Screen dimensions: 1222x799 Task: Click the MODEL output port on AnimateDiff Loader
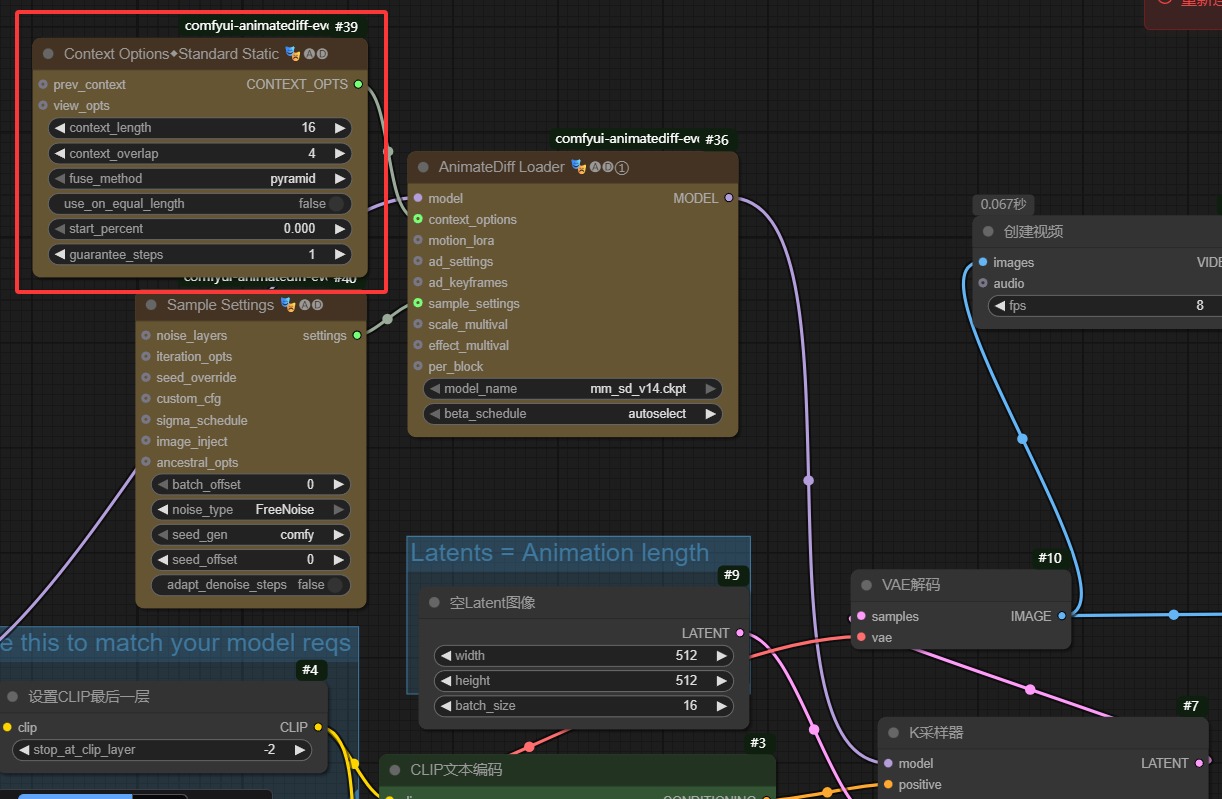click(x=728, y=199)
